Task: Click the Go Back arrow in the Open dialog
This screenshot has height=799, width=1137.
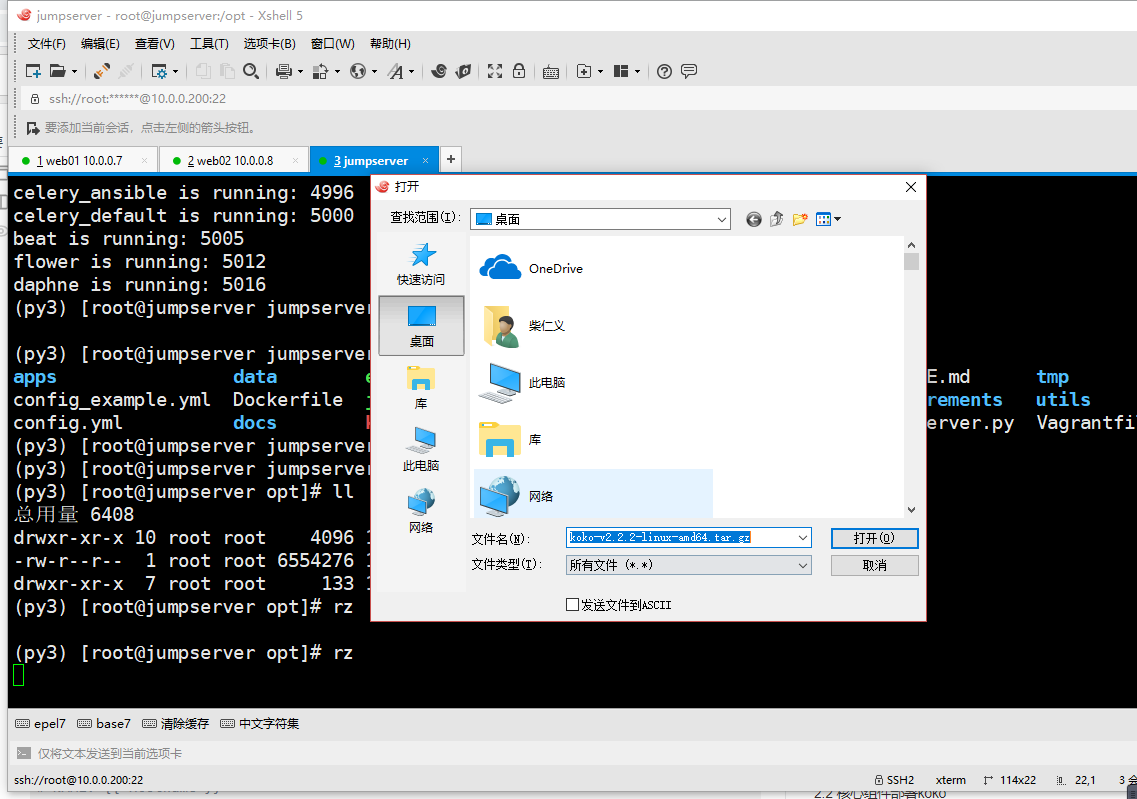Action: click(753, 219)
